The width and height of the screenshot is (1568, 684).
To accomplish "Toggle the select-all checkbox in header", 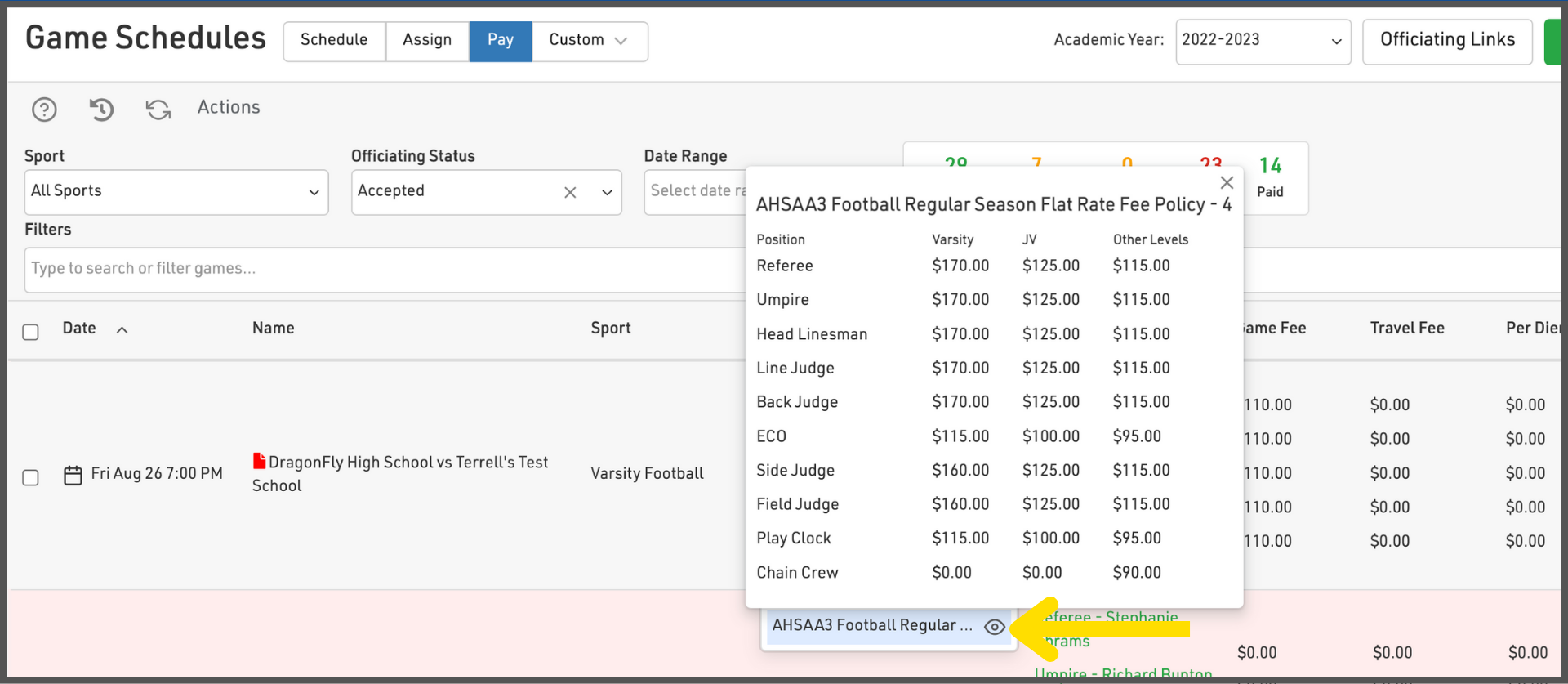I will 31,332.
